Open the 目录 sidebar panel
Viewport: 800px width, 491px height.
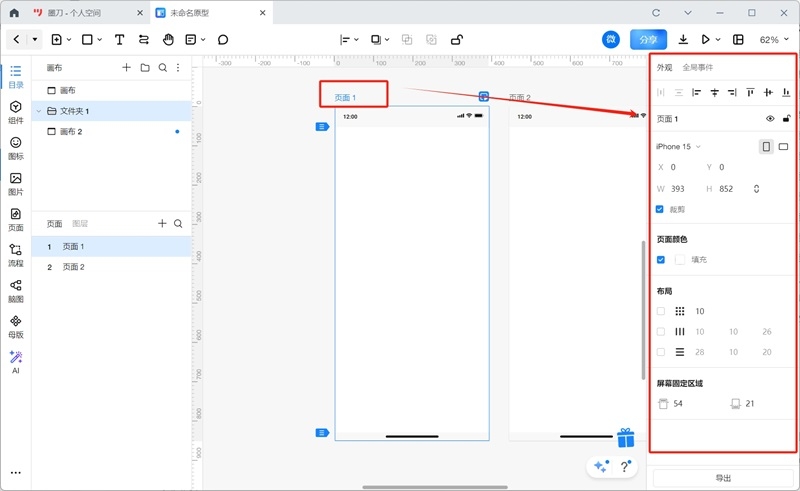pyautogui.click(x=16, y=77)
